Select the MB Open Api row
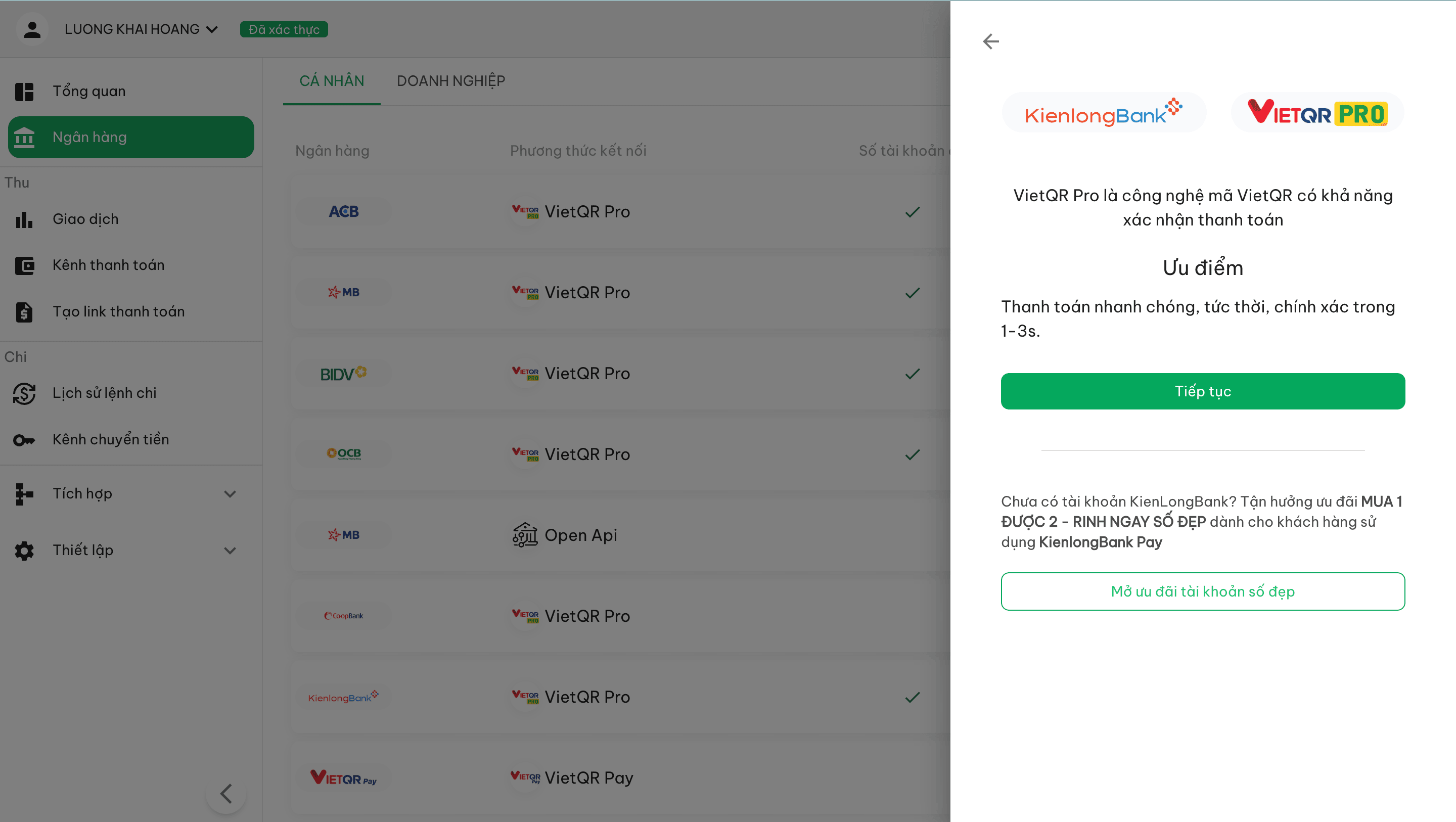Image resolution: width=1456 pixels, height=822 pixels. pos(621,535)
